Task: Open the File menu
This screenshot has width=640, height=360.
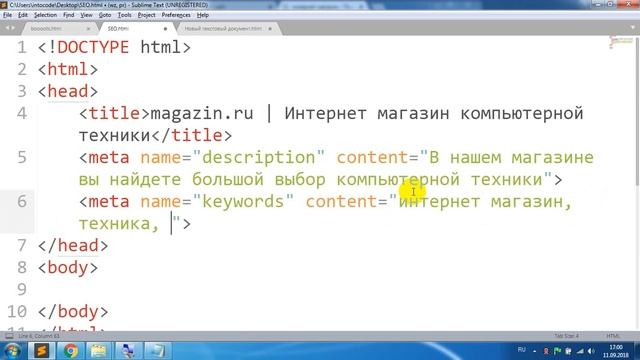Action: pyautogui.click(x=7, y=15)
